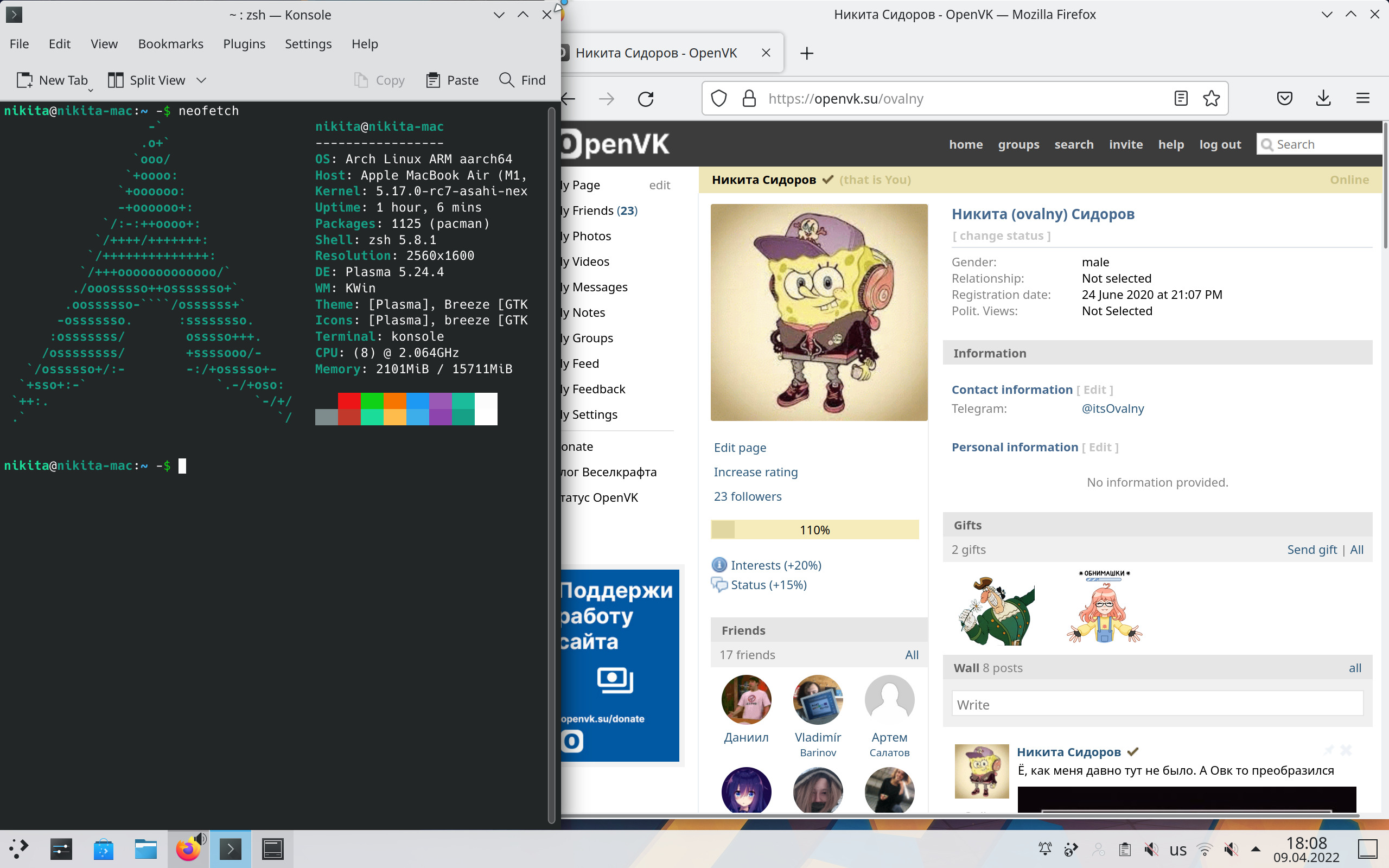Launch Dolphin file manager from taskbar
Image resolution: width=1389 pixels, height=868 pixels.
pyautogui.click(x=146, y=848)
